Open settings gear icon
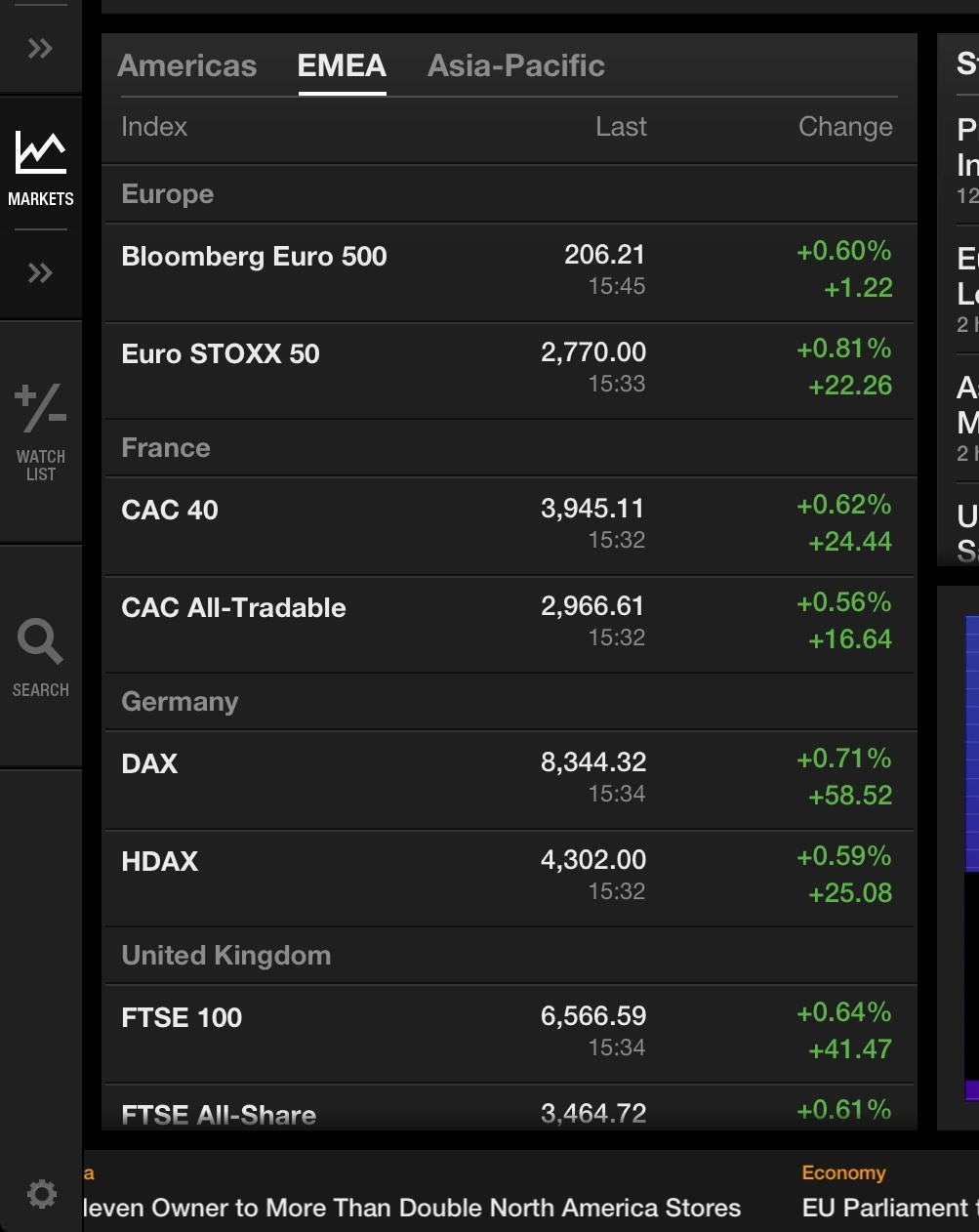 [x=41, y=1193]
